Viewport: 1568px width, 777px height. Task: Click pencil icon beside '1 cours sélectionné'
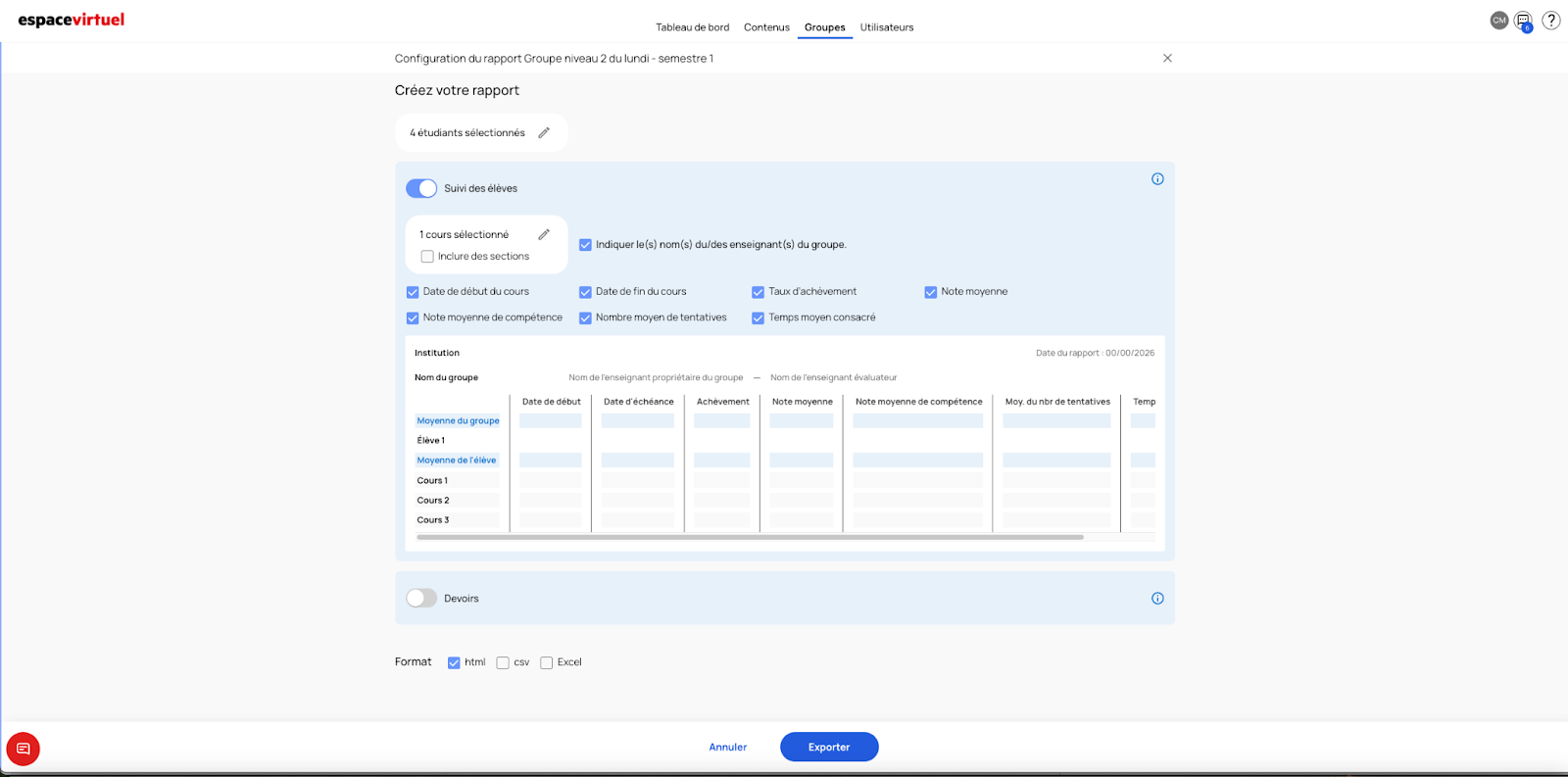[x=544, y=235]
